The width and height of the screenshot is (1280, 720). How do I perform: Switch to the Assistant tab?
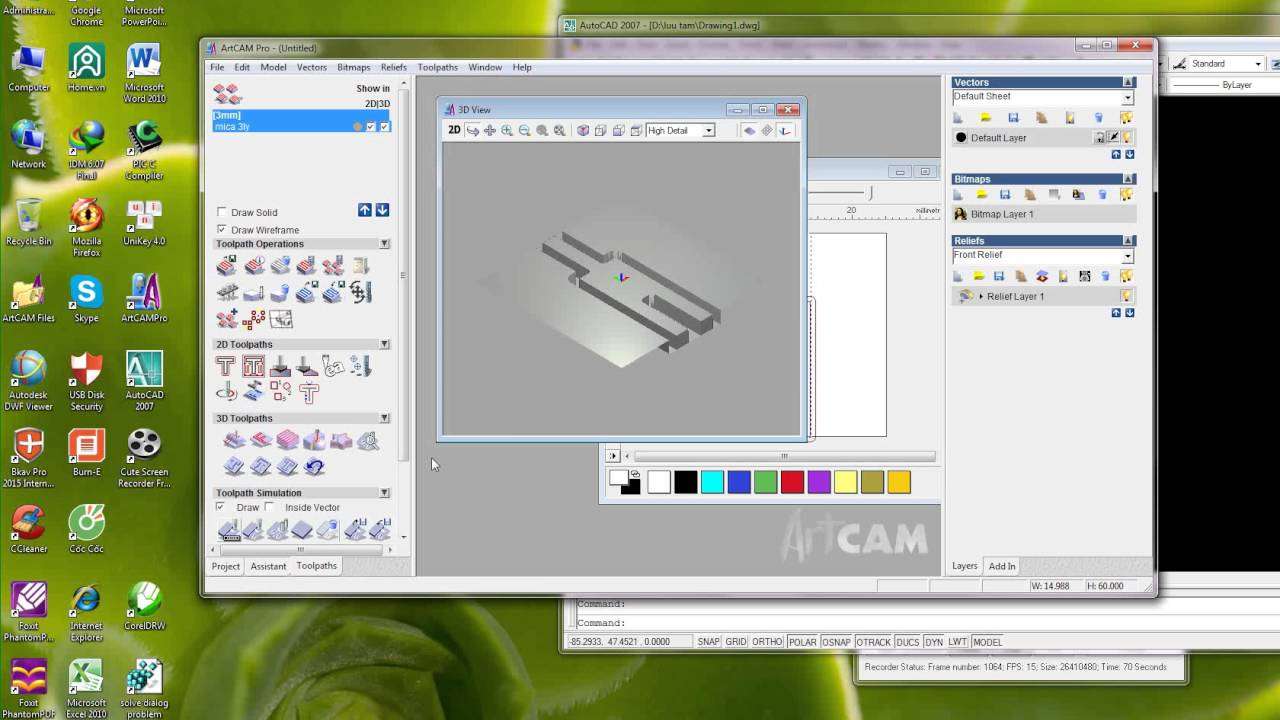(x=268, y=566)
